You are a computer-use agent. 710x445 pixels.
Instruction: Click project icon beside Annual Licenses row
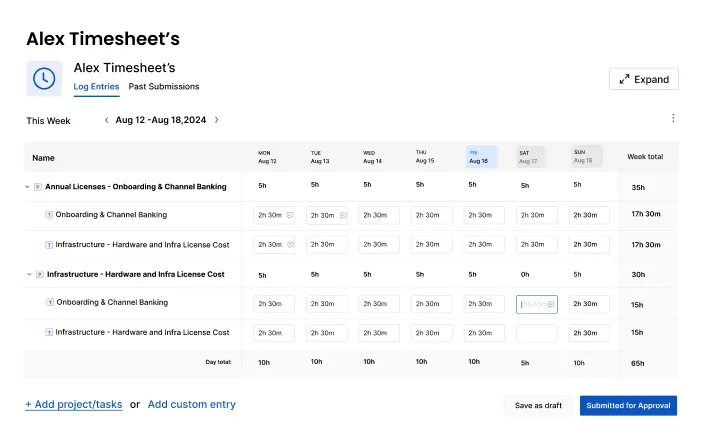[x=38, y=186]
